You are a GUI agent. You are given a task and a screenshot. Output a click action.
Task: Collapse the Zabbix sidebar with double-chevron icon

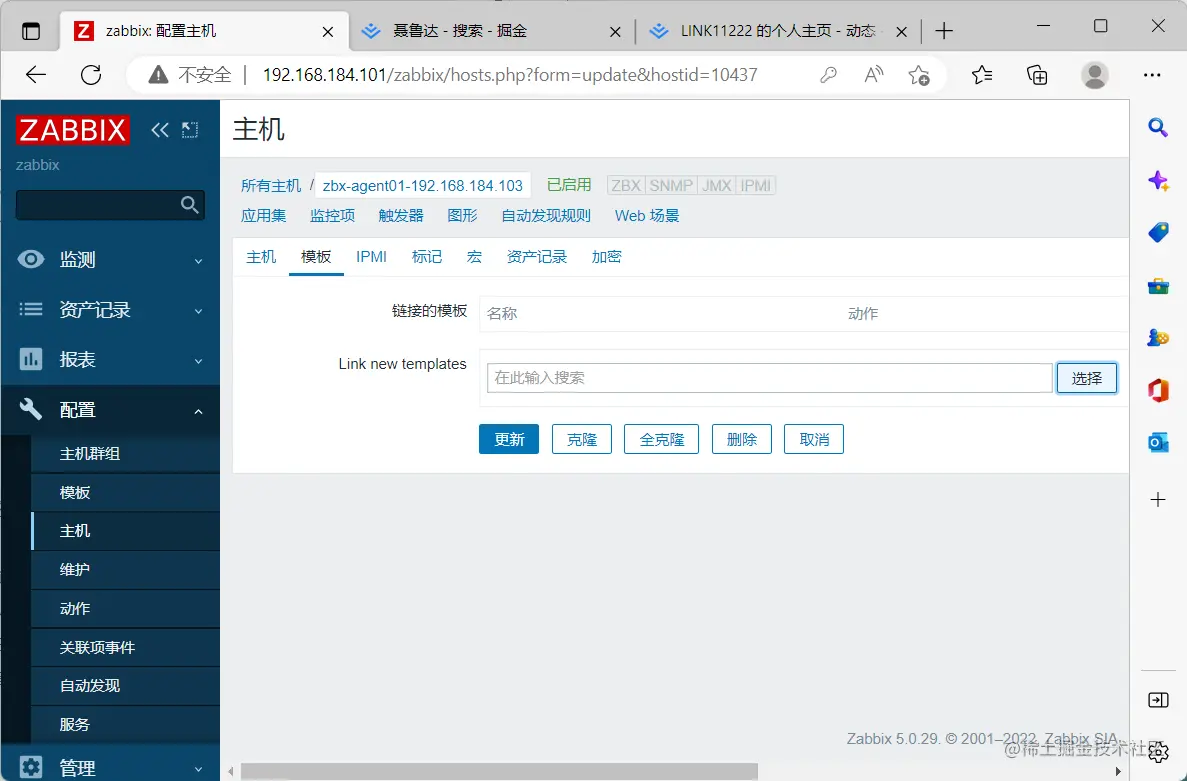tap(160, 129)
